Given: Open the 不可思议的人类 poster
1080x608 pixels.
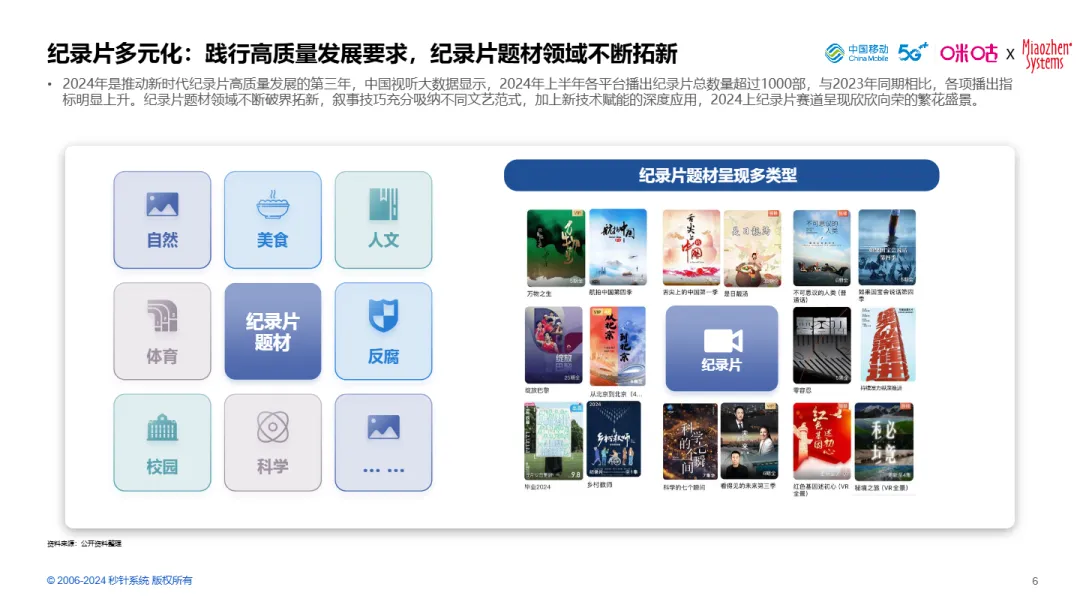Looking at the screenshot, I should [822, 248].
